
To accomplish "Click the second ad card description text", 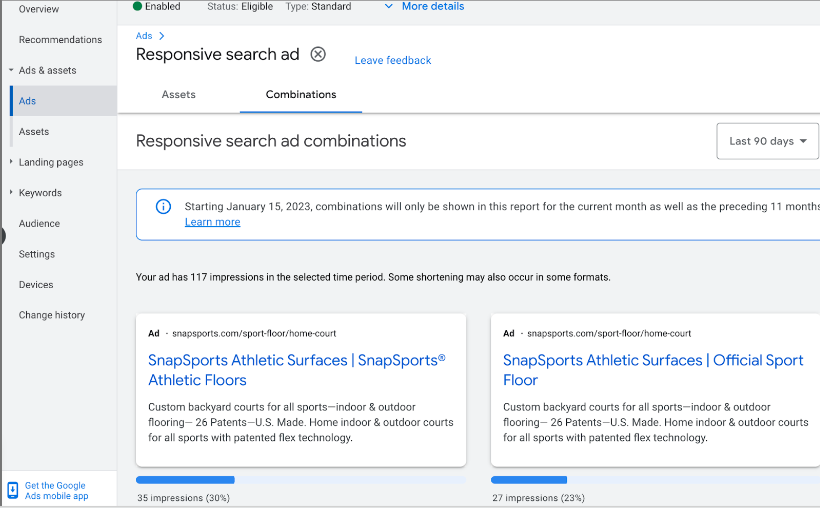I will (656, 422).
